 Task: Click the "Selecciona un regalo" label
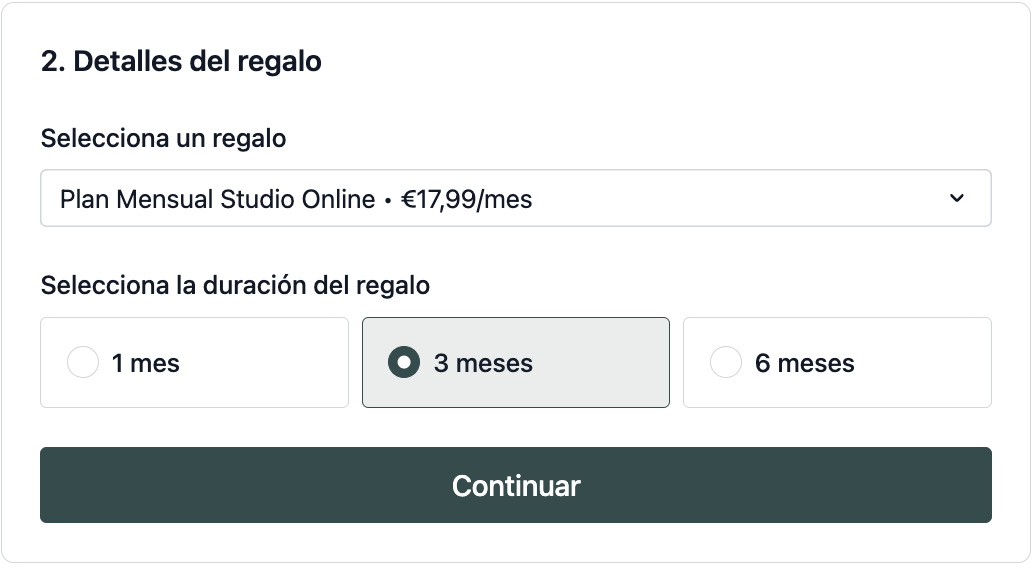click(163, 139)
